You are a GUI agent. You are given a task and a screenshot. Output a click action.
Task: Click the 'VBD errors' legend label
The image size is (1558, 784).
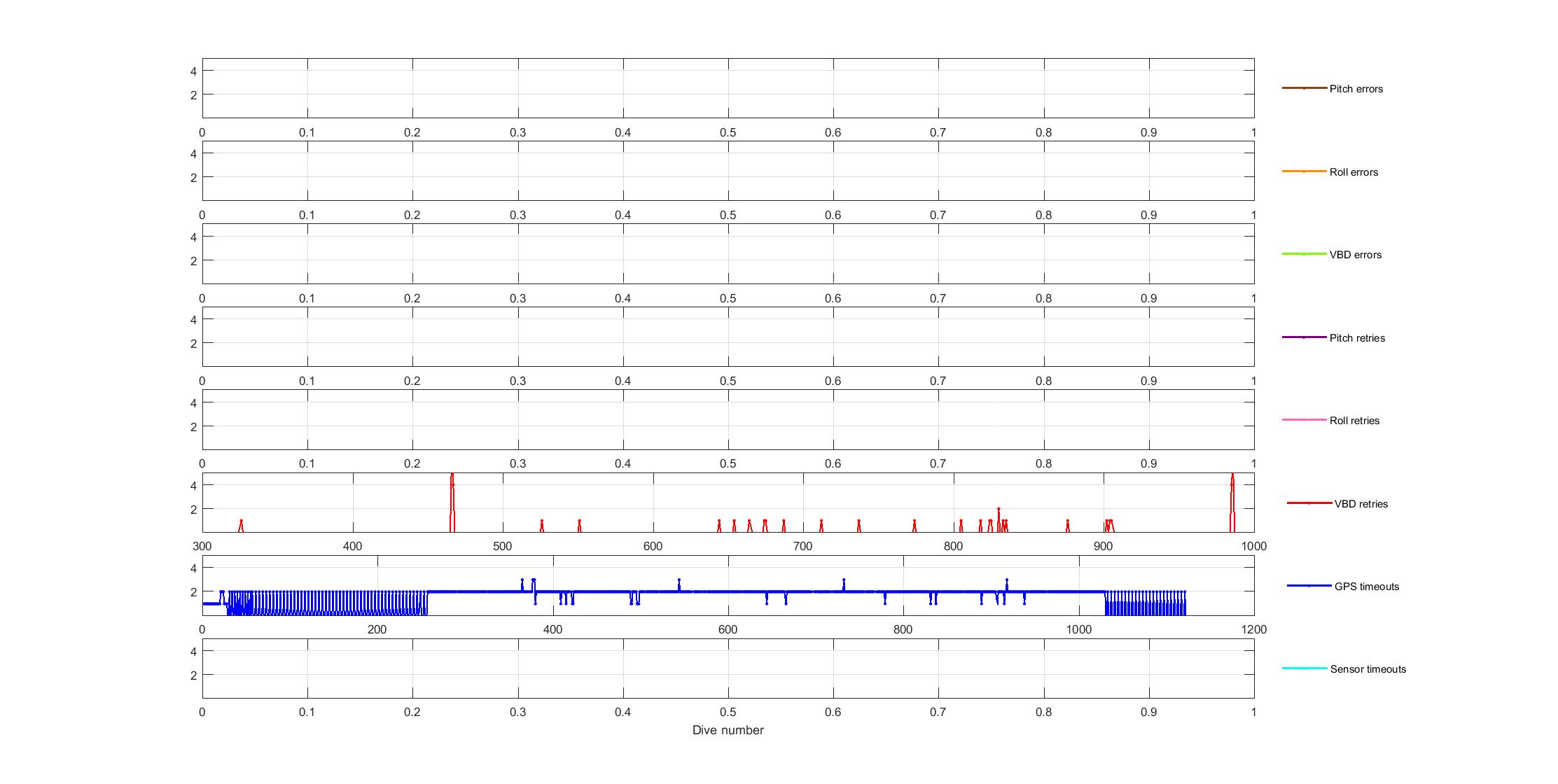[x=1356, y=255]
